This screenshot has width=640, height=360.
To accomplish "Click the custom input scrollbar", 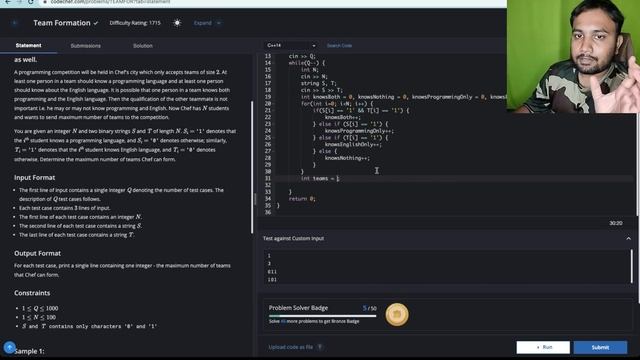I will pos(631,267).
